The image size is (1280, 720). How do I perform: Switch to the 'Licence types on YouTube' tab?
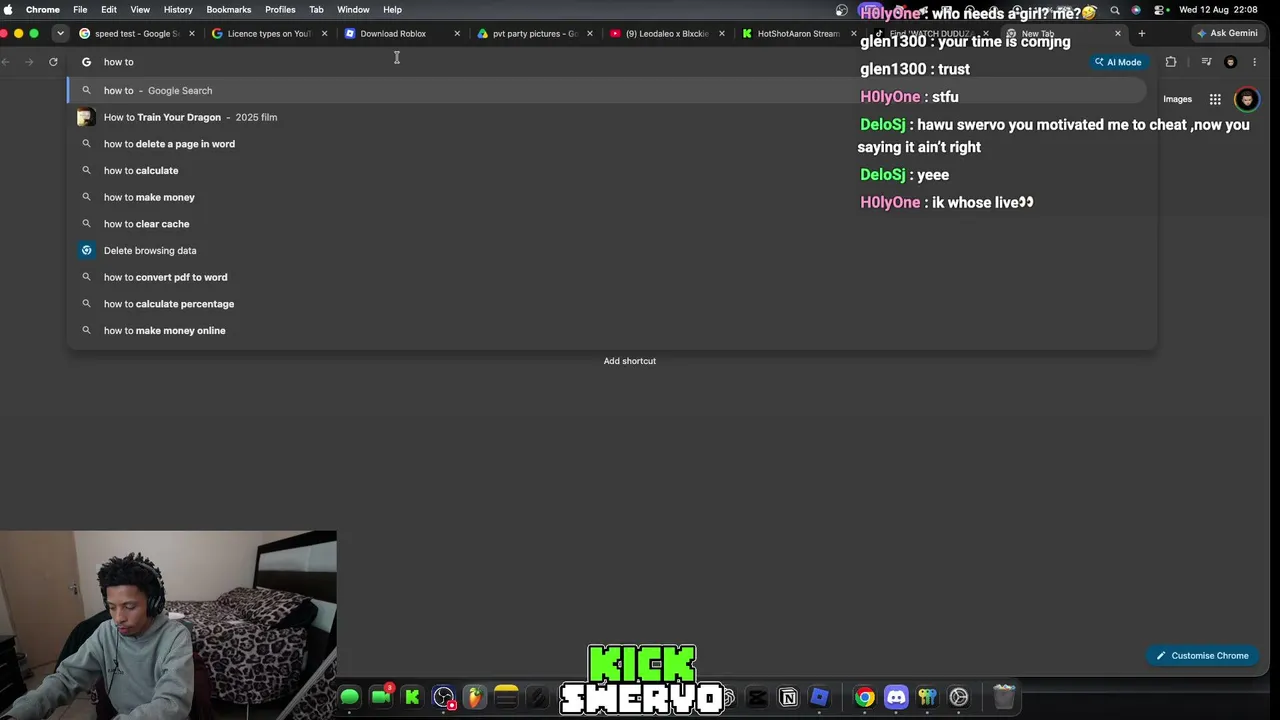click(268, 33)
